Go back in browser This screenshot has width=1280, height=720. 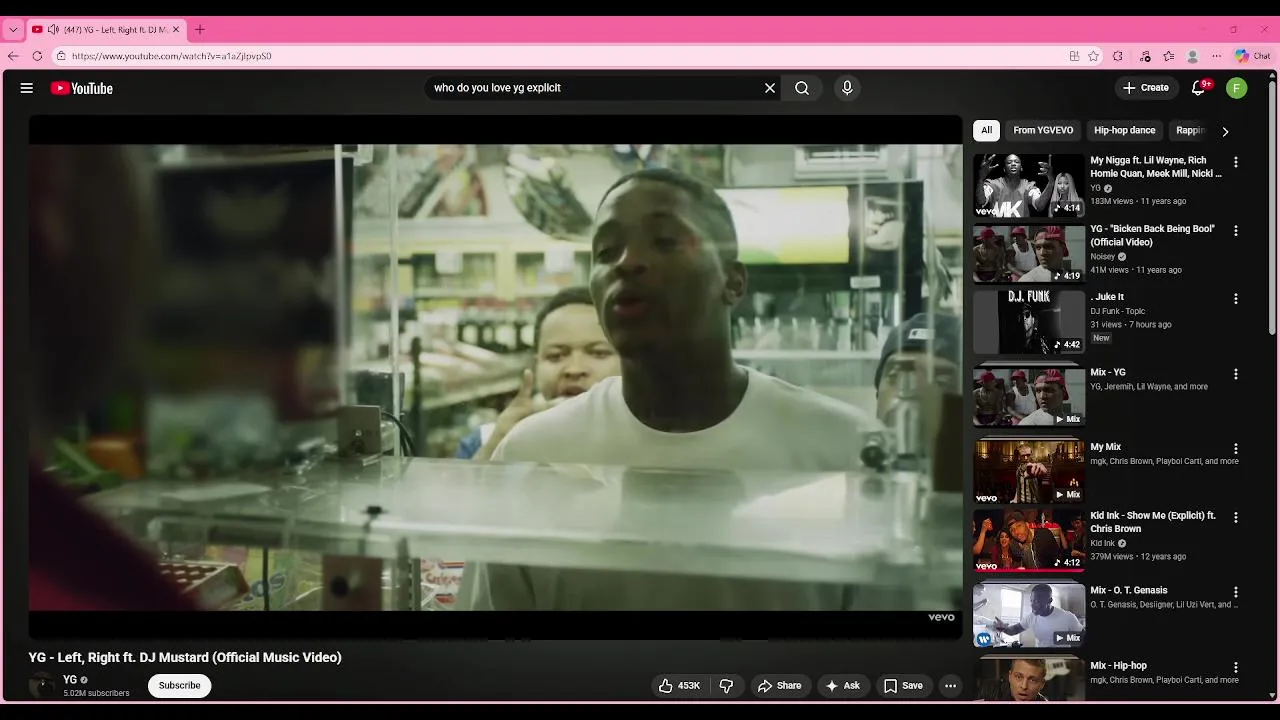(13, 56)
